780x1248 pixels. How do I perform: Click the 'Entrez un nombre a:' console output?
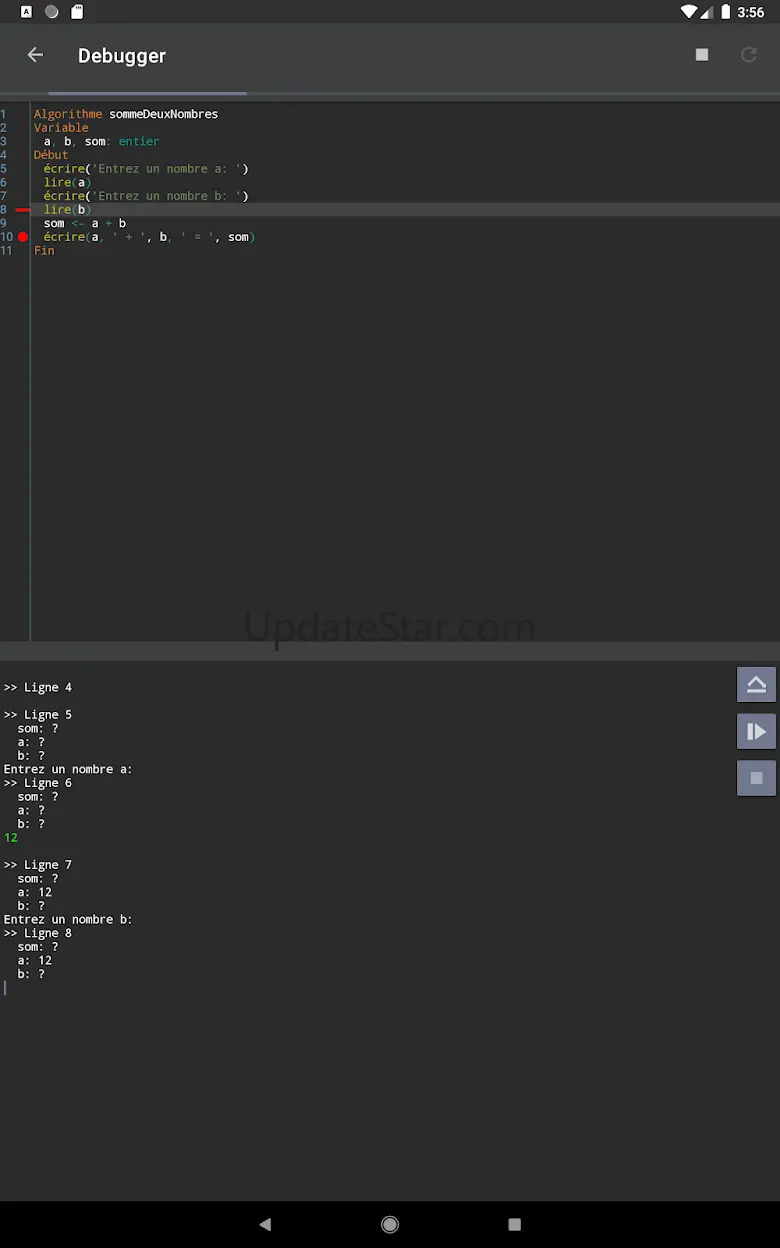68,770
